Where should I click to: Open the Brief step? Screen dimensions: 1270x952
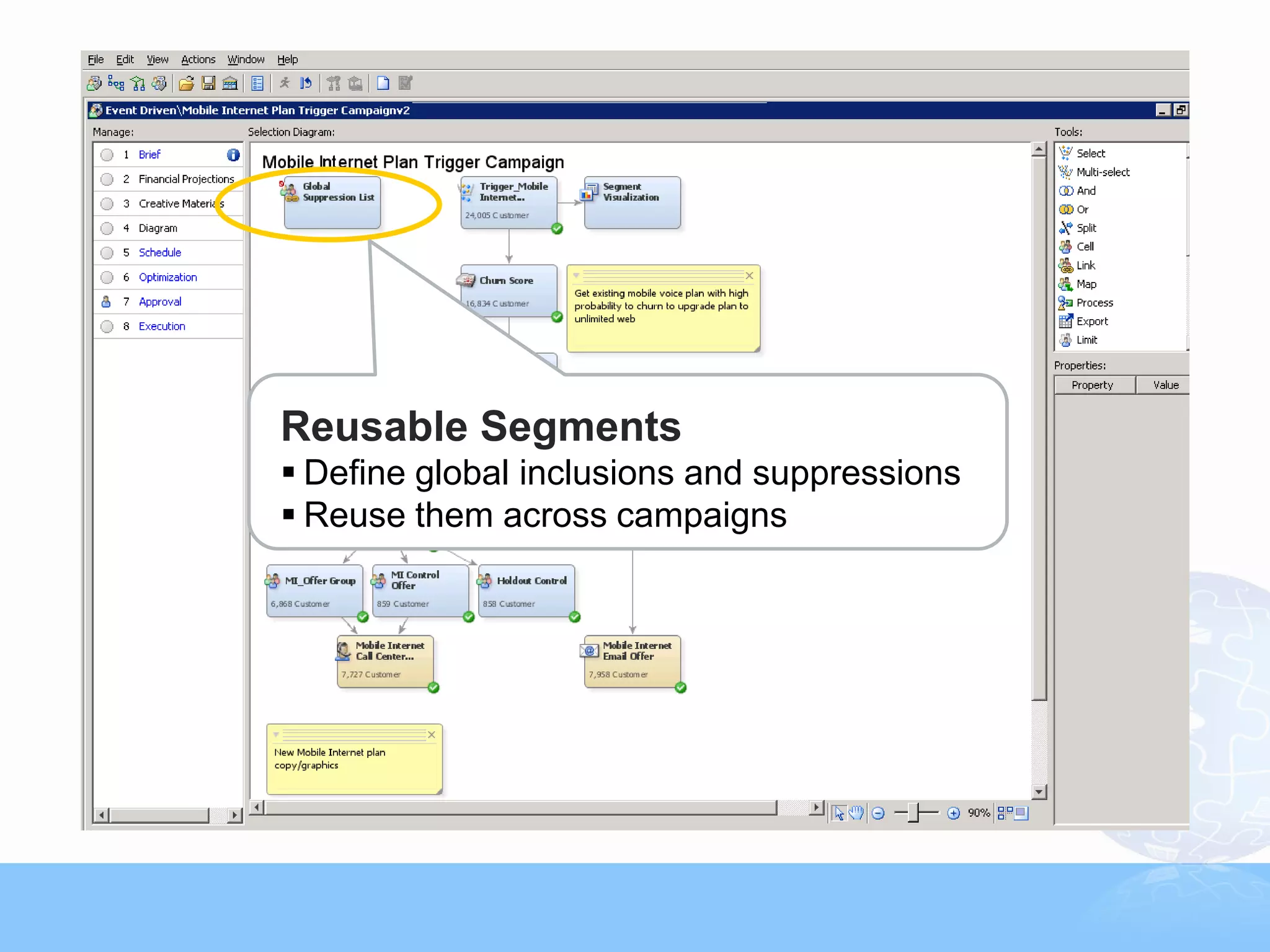[149, 154]
